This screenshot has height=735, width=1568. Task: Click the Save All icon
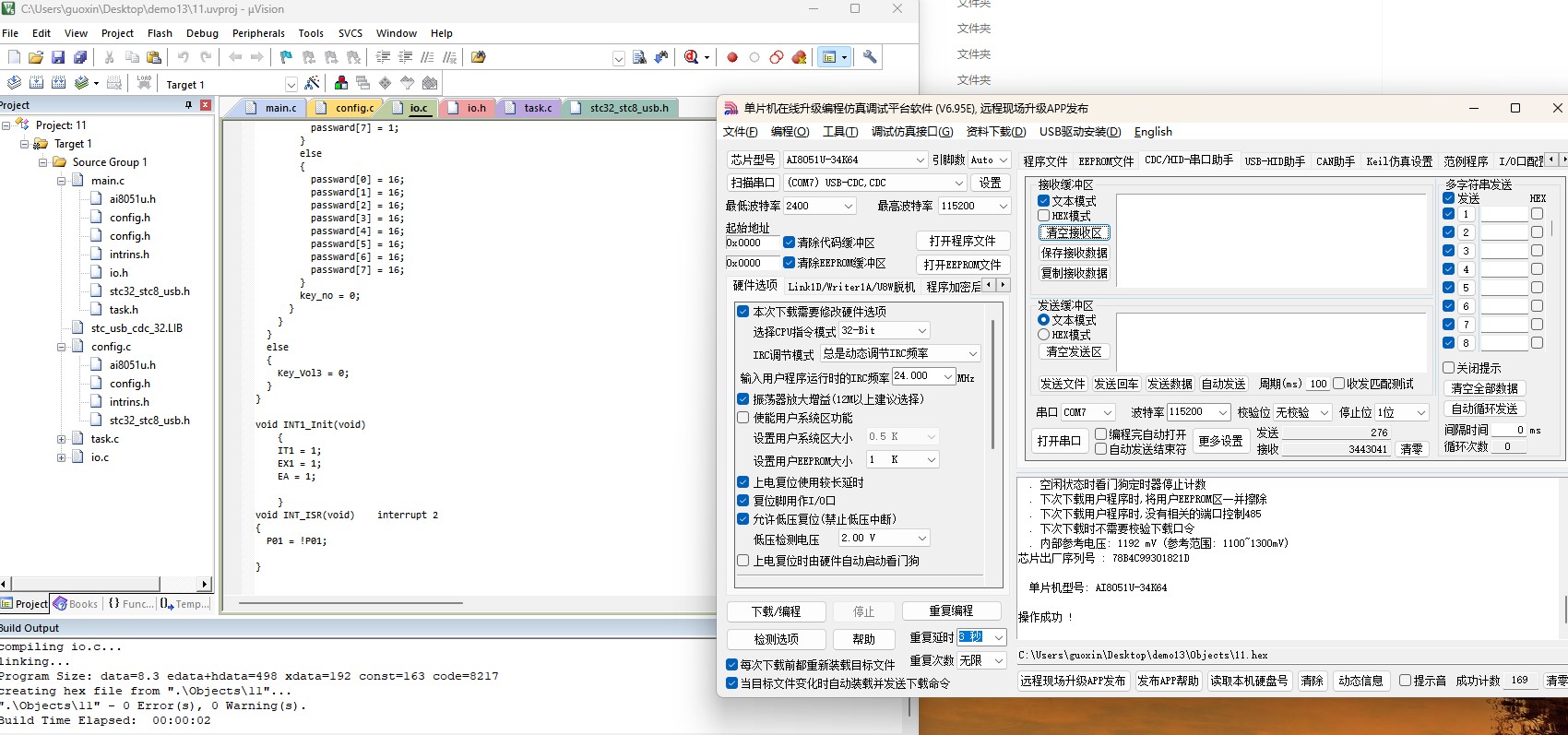(x=80, y=57)
